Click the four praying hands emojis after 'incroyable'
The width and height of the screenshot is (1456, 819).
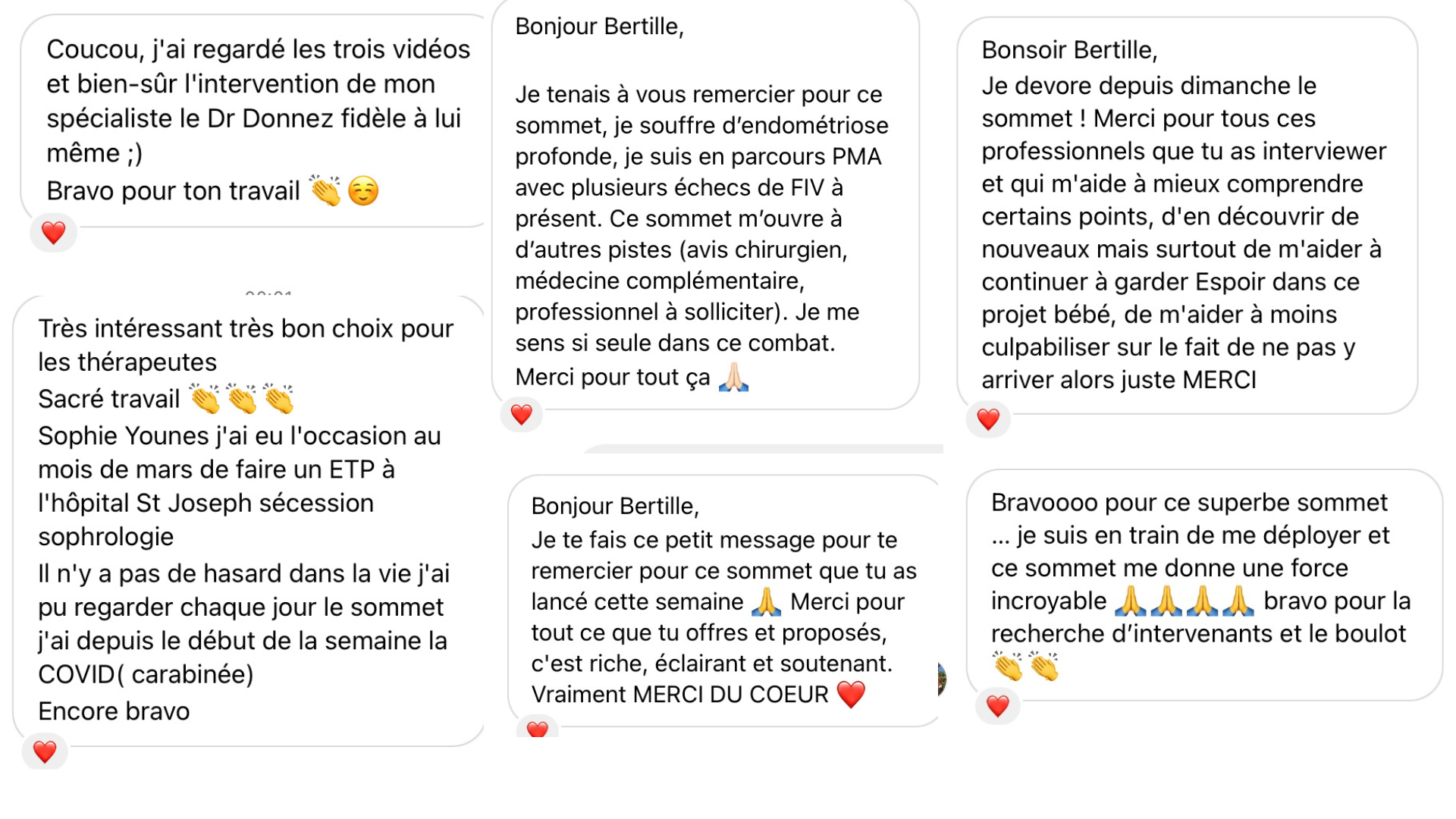pos(1184,601)
